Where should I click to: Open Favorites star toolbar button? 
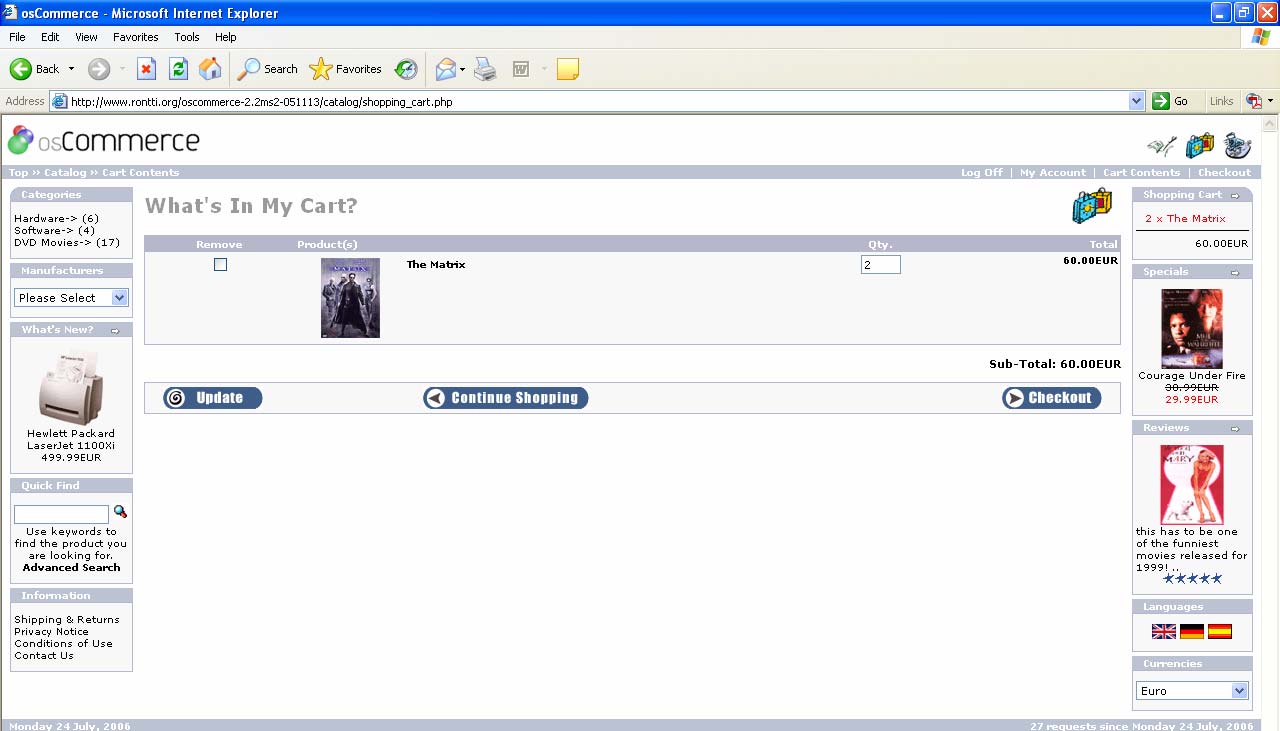345,69
